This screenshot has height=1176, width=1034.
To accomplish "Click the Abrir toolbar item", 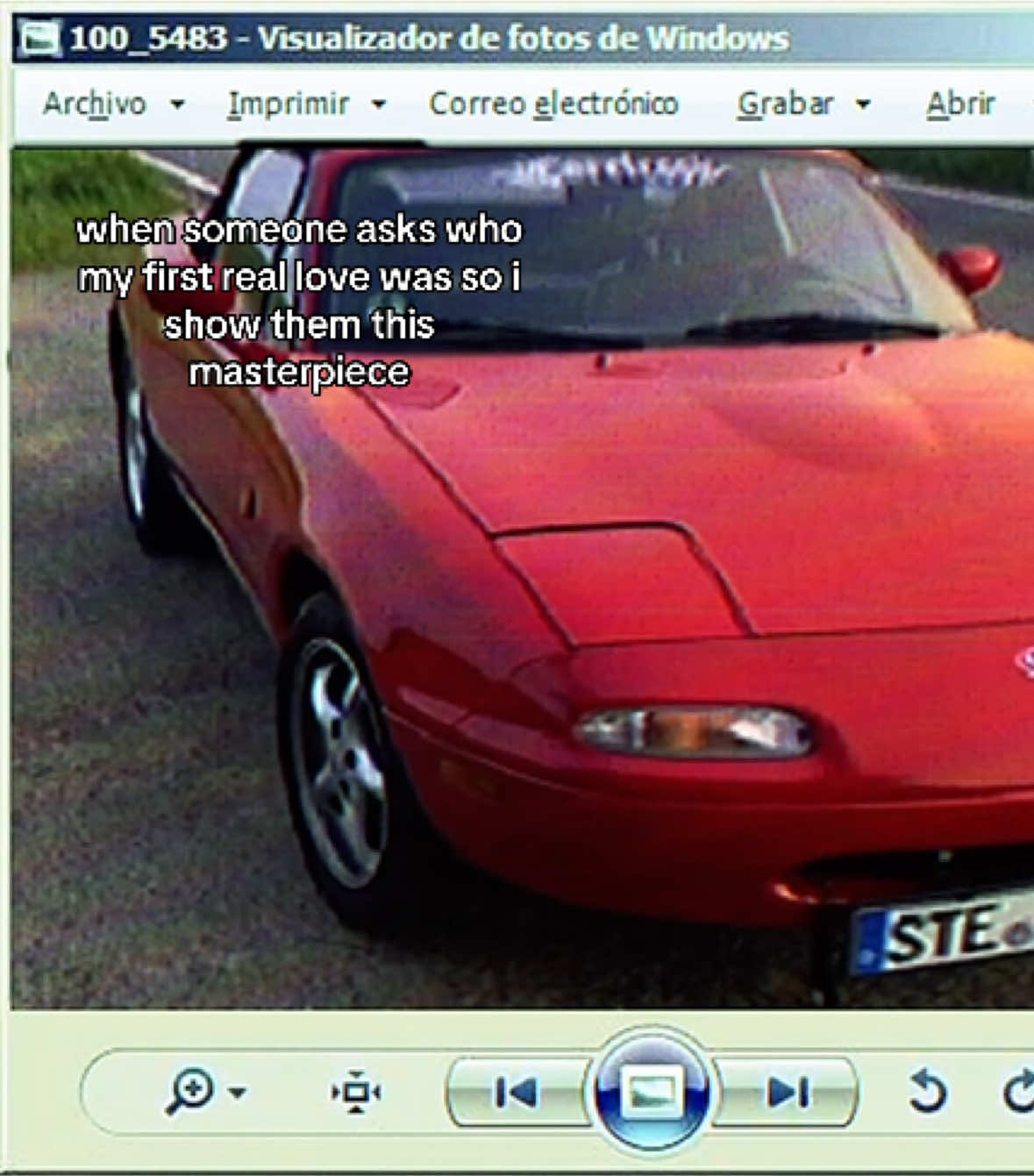I will pos(960,104).
